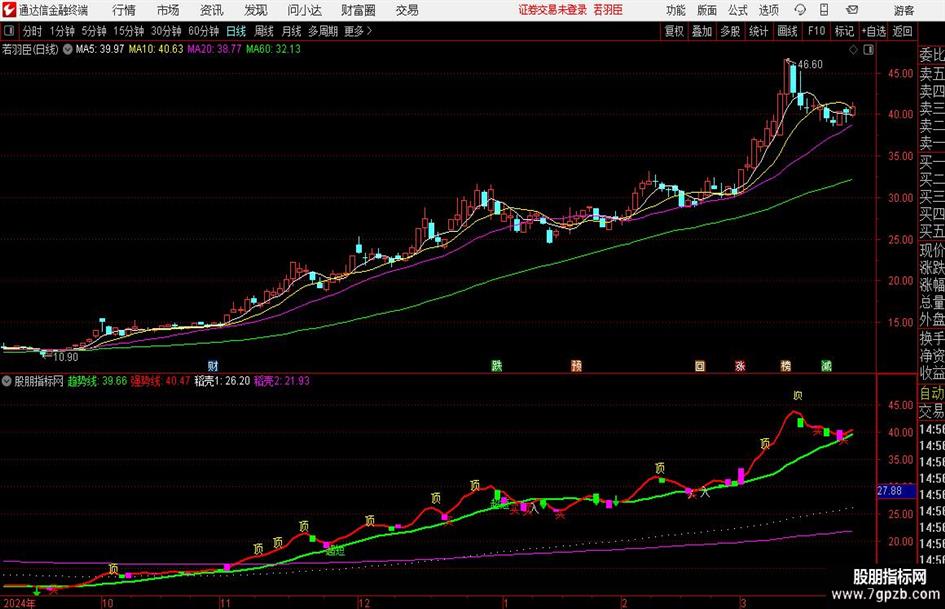
Task: Click the 通达信 red logo icon
Action: click(9, 10)
